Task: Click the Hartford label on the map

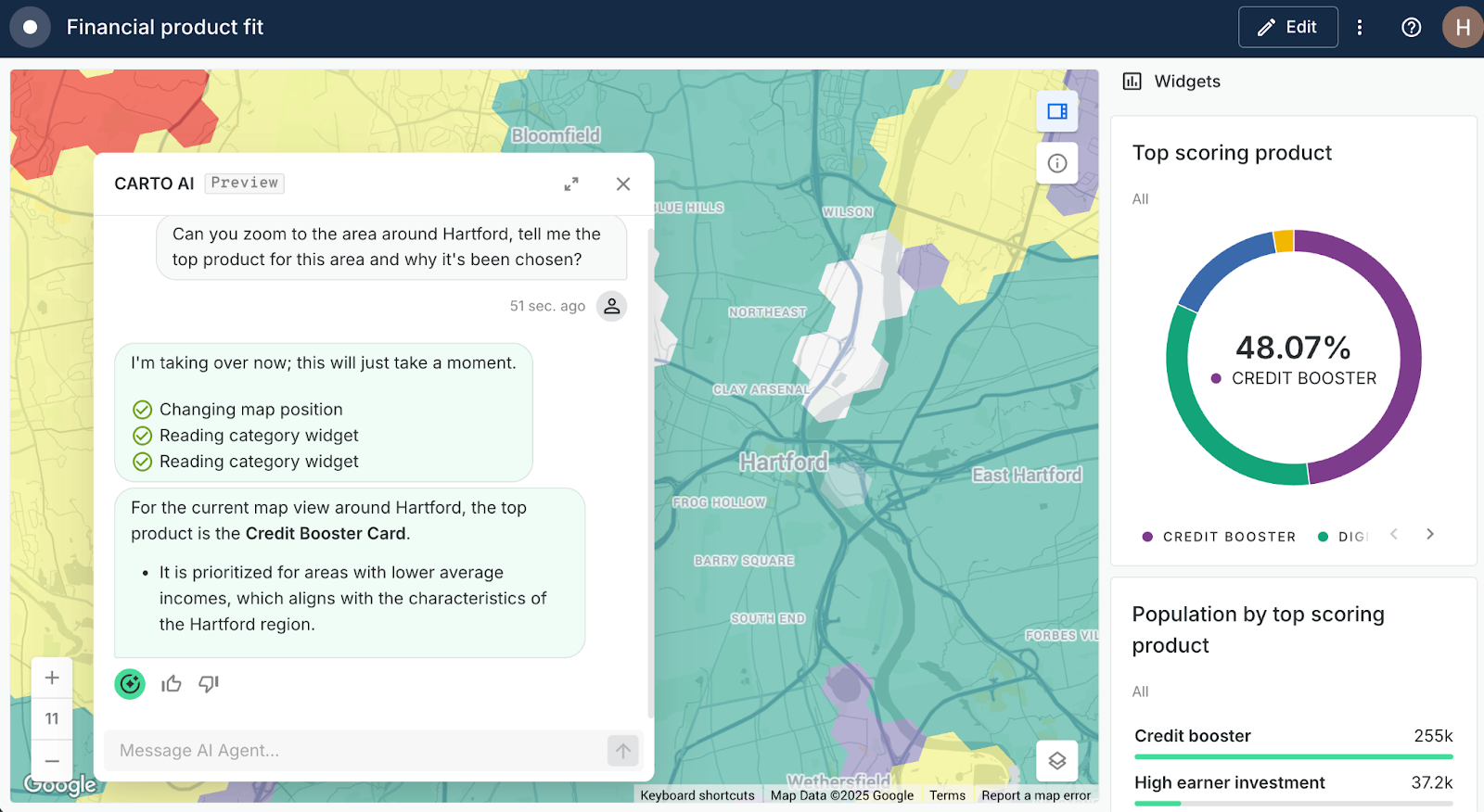Action: pyautogui.click(x=784, y=462)
